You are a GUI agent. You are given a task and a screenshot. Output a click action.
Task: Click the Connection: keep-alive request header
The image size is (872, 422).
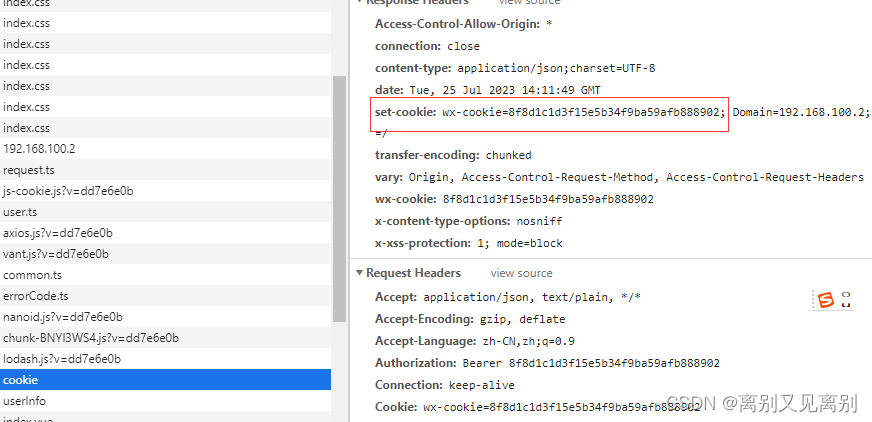coord(445,385)
